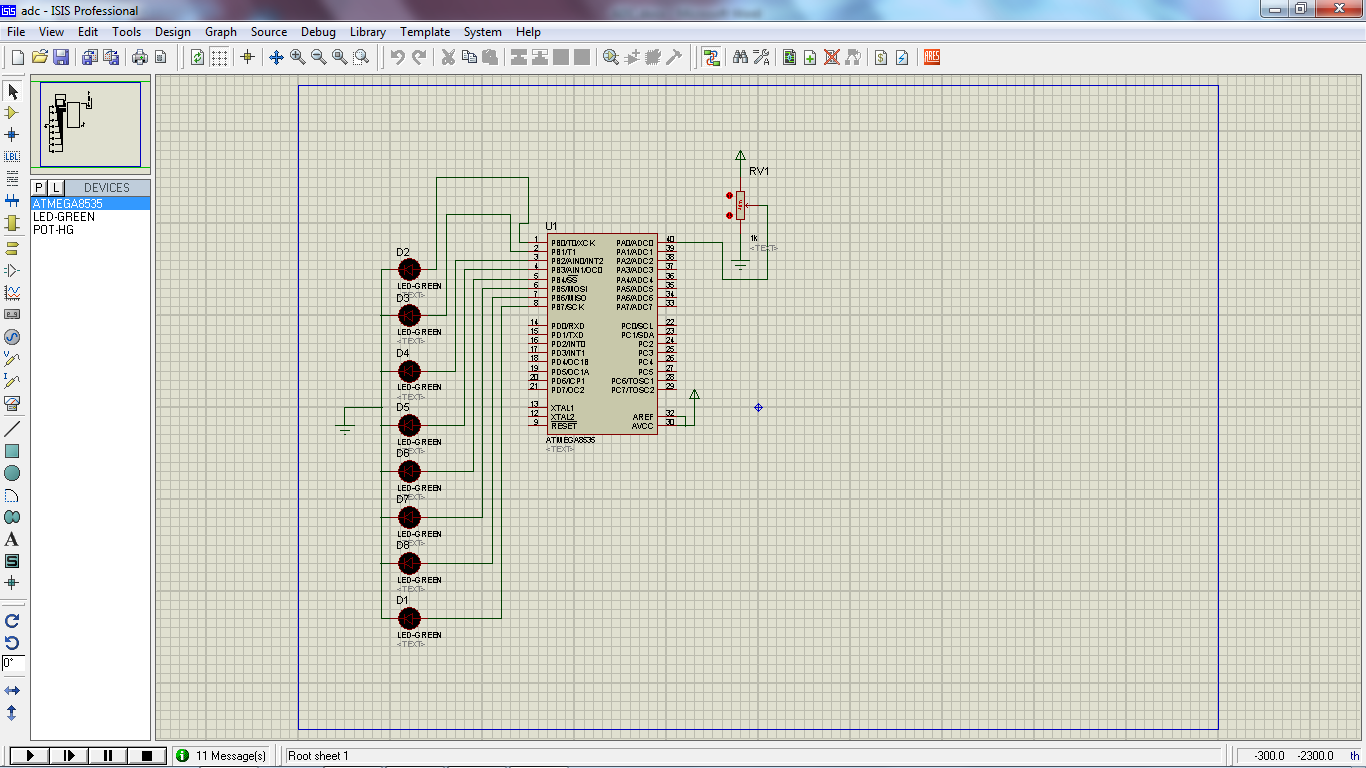Viewport: 1366px width, 768px height.
Task: Open the 11 Message(s) log
Action: click(222, 755)
